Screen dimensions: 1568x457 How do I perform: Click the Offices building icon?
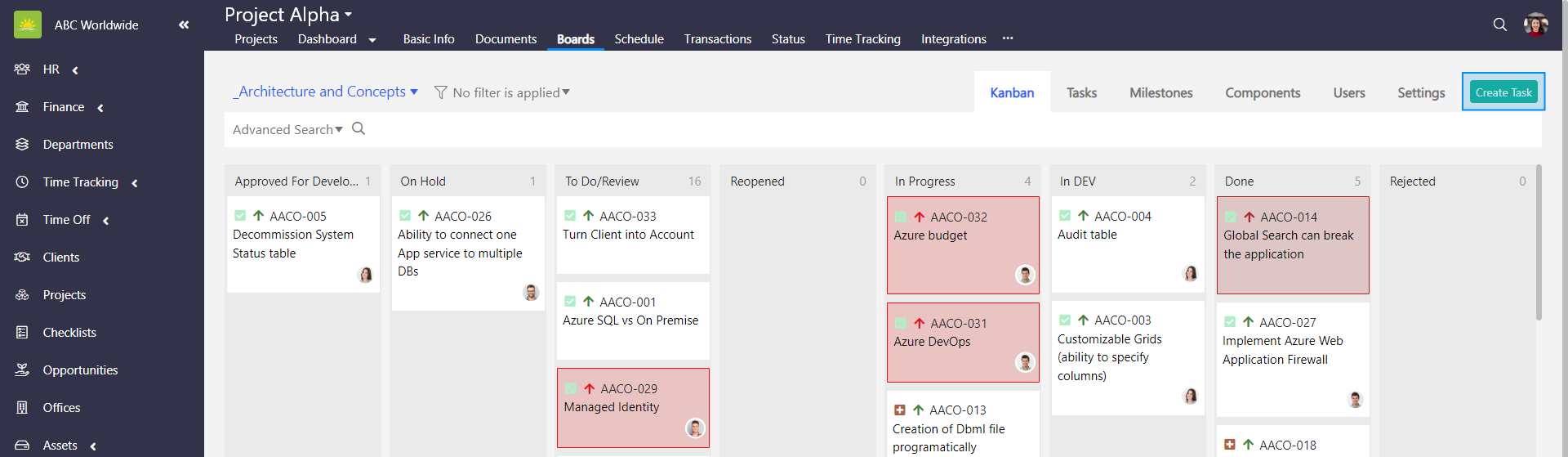[22, 408]
